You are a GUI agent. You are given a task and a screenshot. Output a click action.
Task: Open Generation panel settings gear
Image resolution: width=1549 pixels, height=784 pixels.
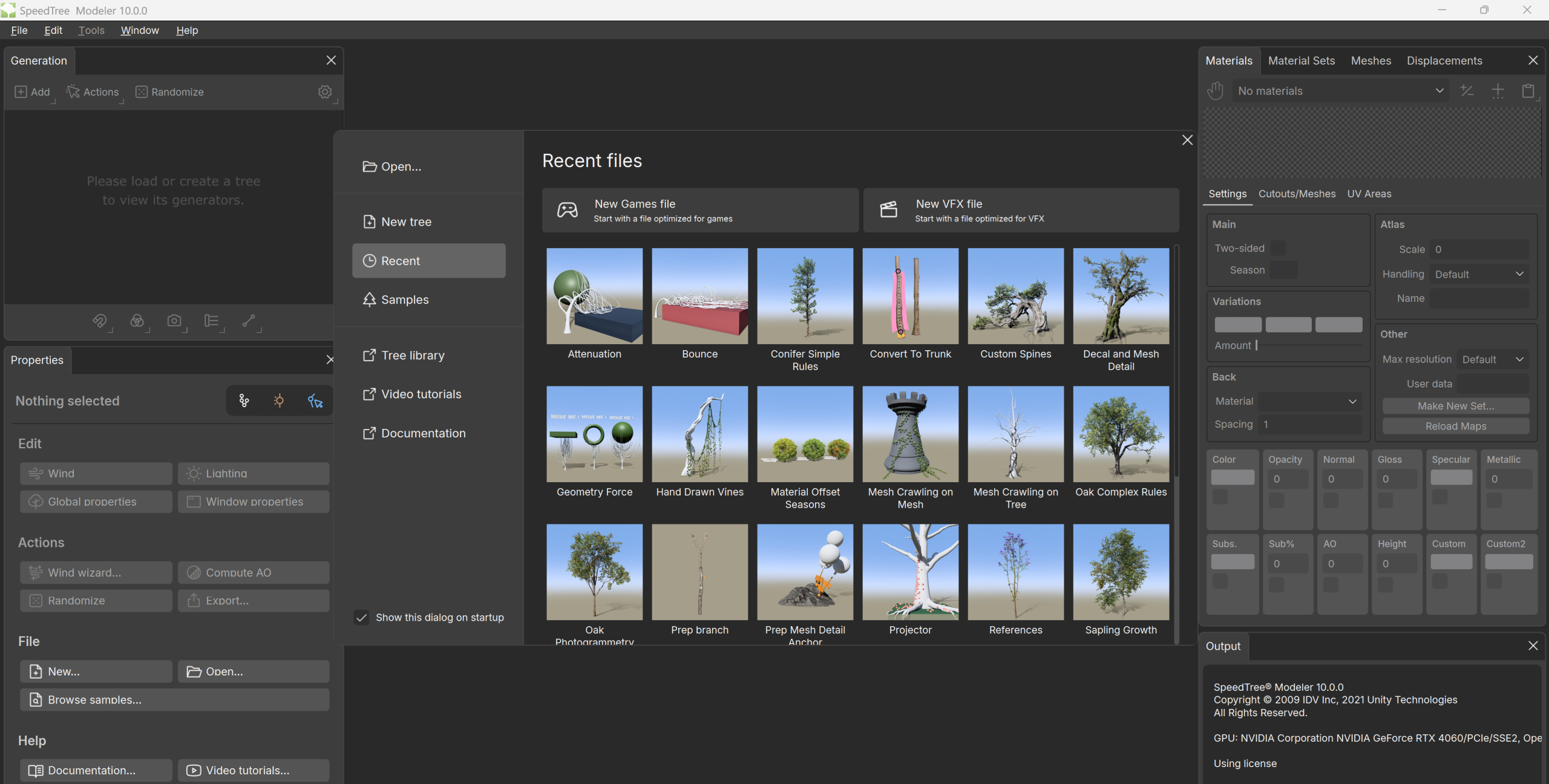point(325,92)
